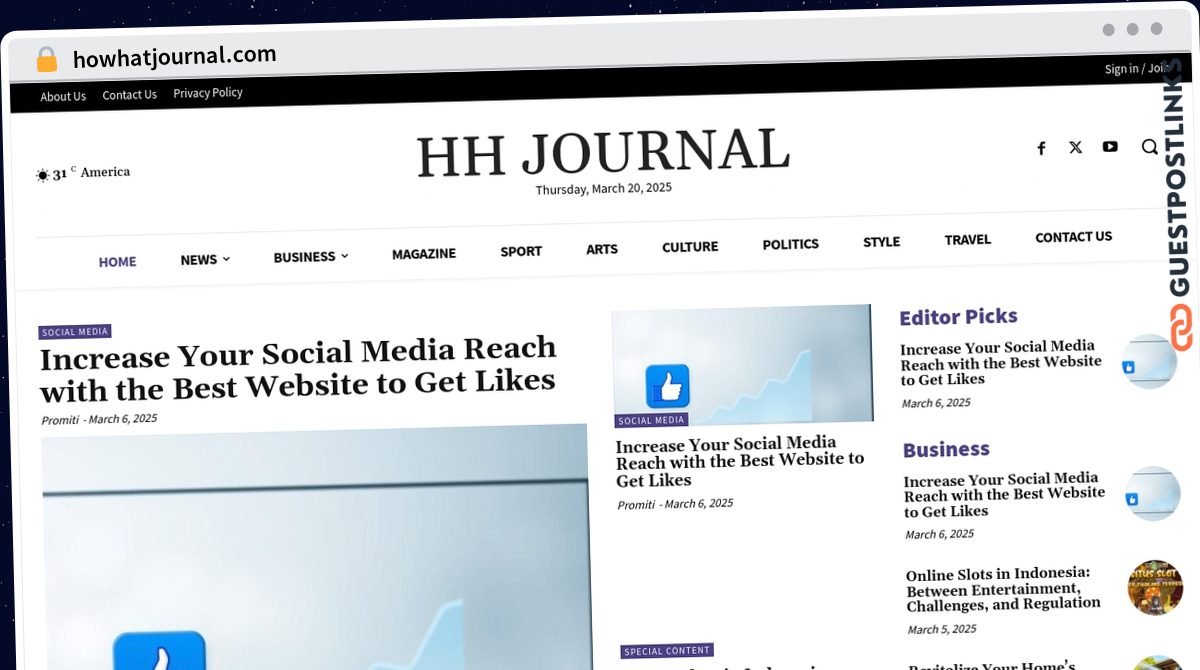
Task: Open the YouTube social icon
Action: click(1110, 146)
